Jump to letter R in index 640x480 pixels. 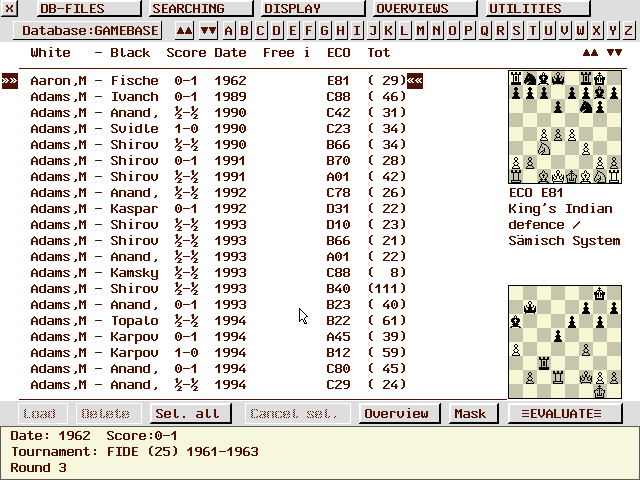tap(500, 31)
